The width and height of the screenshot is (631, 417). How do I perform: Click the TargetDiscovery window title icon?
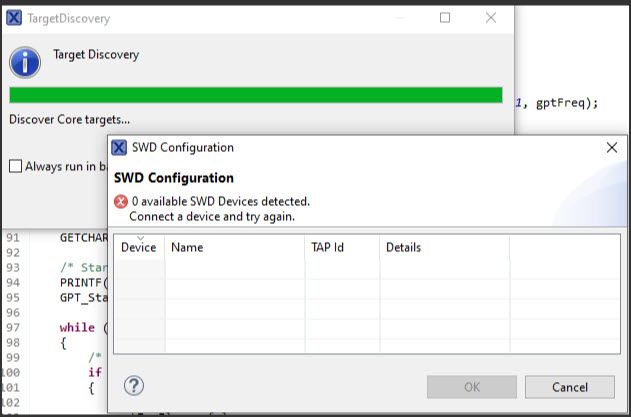(14, 18)
